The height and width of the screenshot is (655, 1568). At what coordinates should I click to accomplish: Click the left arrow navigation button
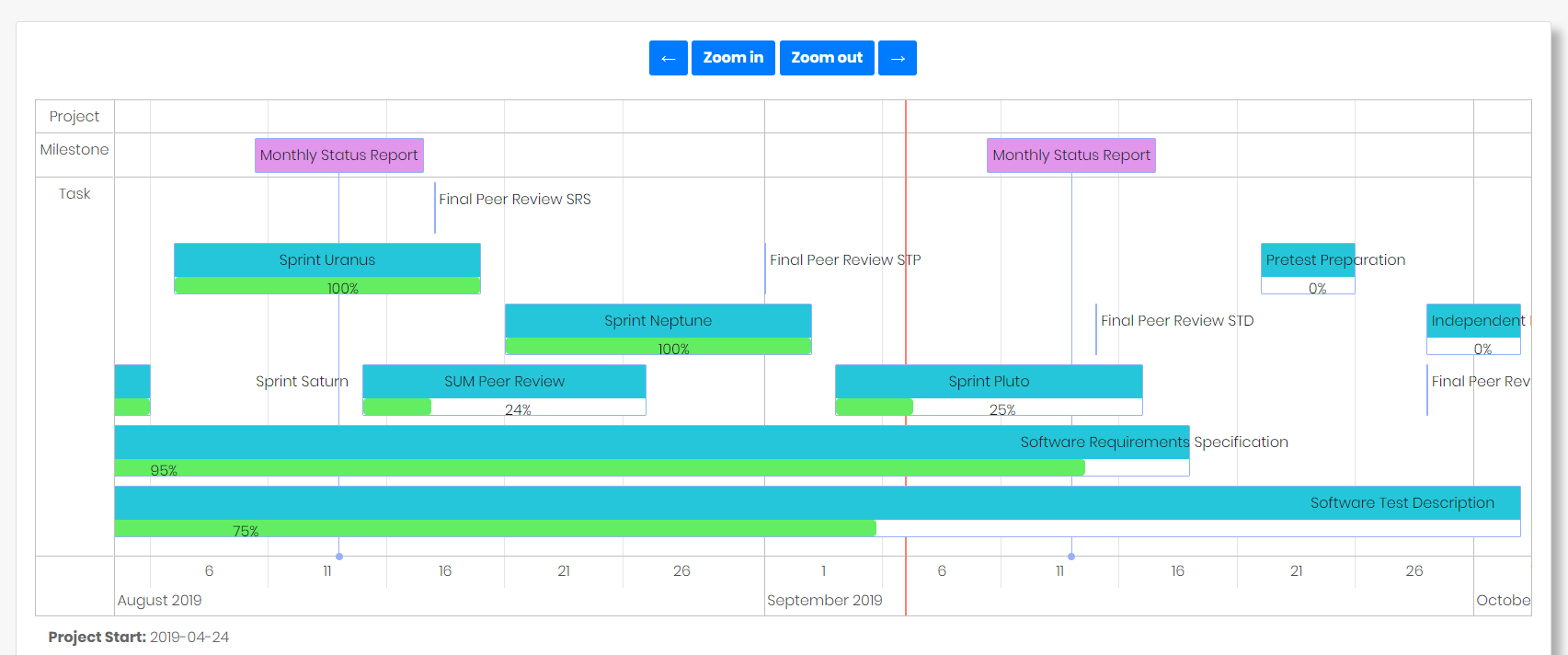[668, 58]
